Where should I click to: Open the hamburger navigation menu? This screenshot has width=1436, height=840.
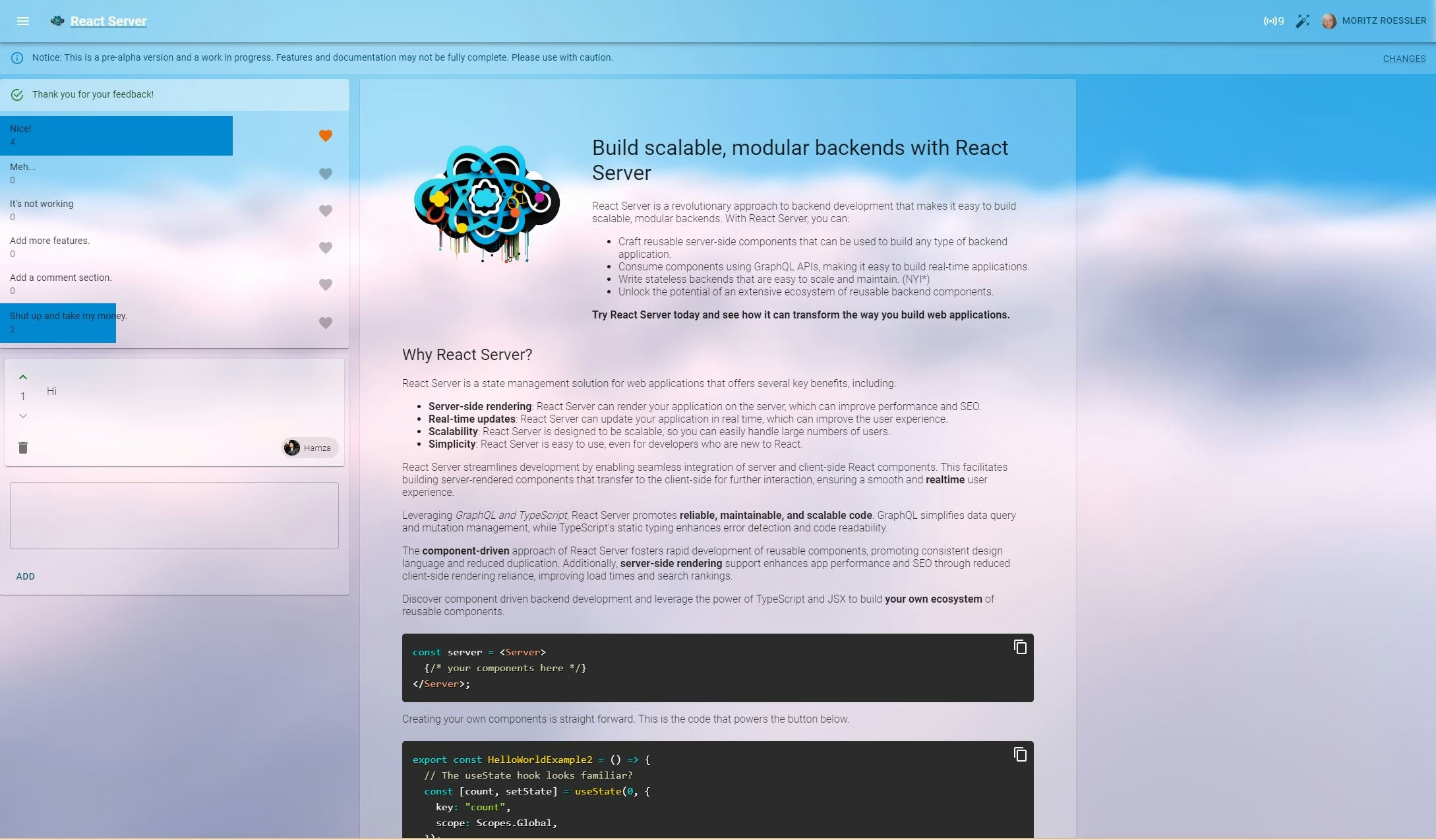pyautogui.click(x=23, y=21)
